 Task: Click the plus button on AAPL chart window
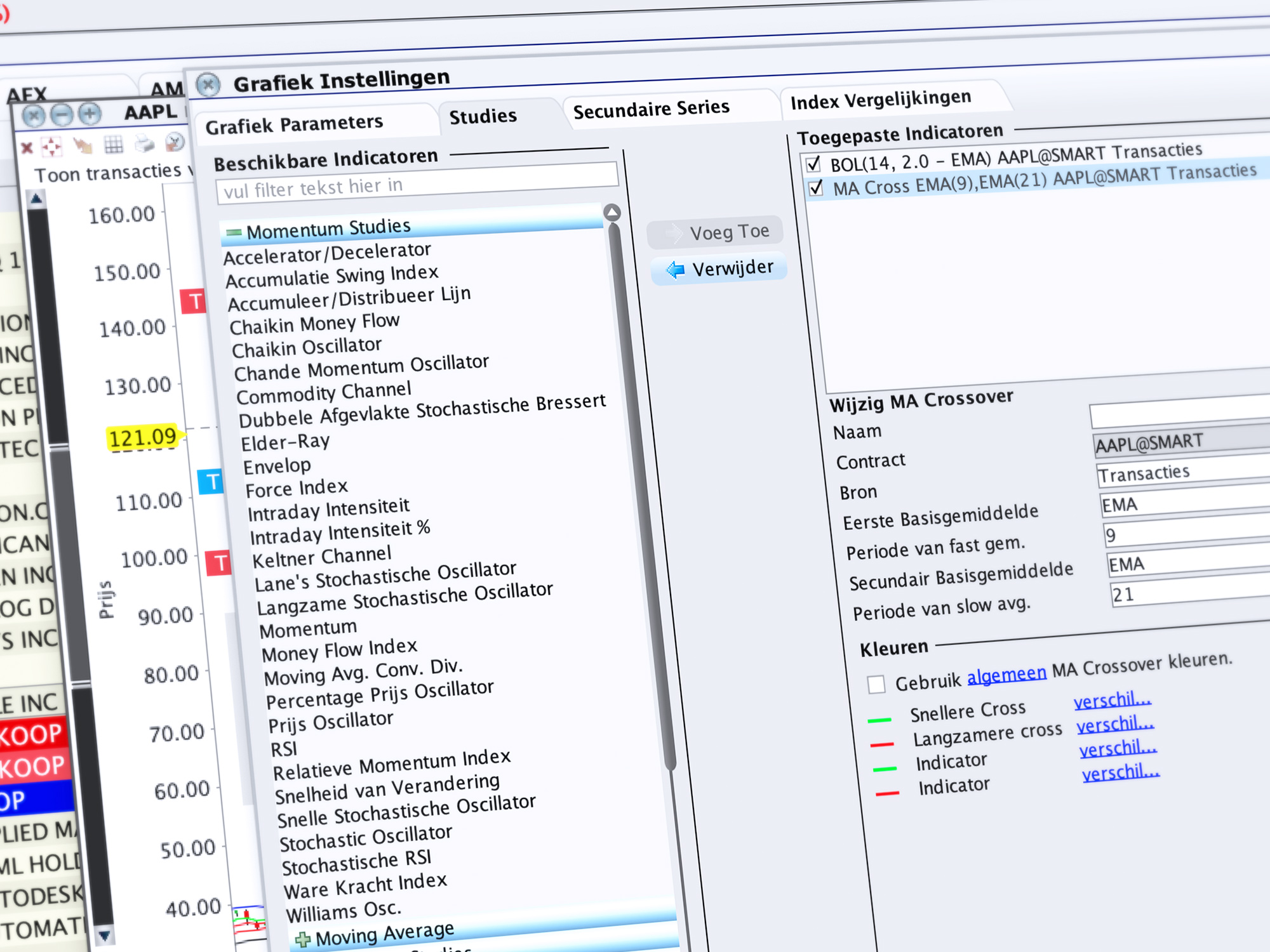pyautogui.click(x=90, y=114)
